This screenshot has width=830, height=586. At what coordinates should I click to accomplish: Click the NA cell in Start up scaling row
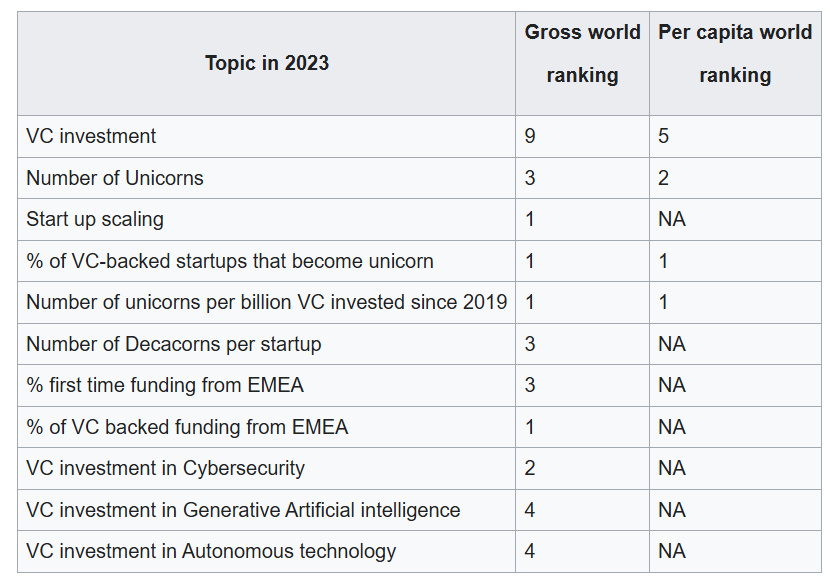[672, 219]
